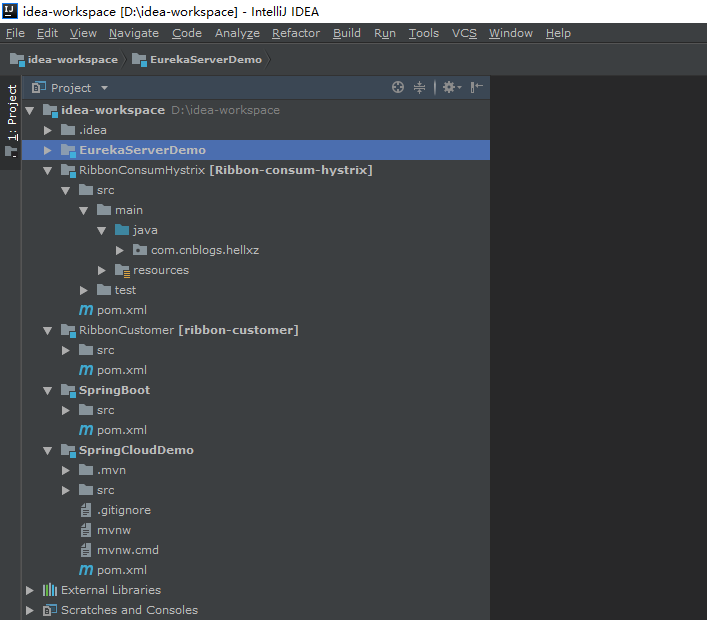Image resolution: width=707 pixels, height=620 pixels.
Task: Open the Run menu
Action: (x=385, y=33)
